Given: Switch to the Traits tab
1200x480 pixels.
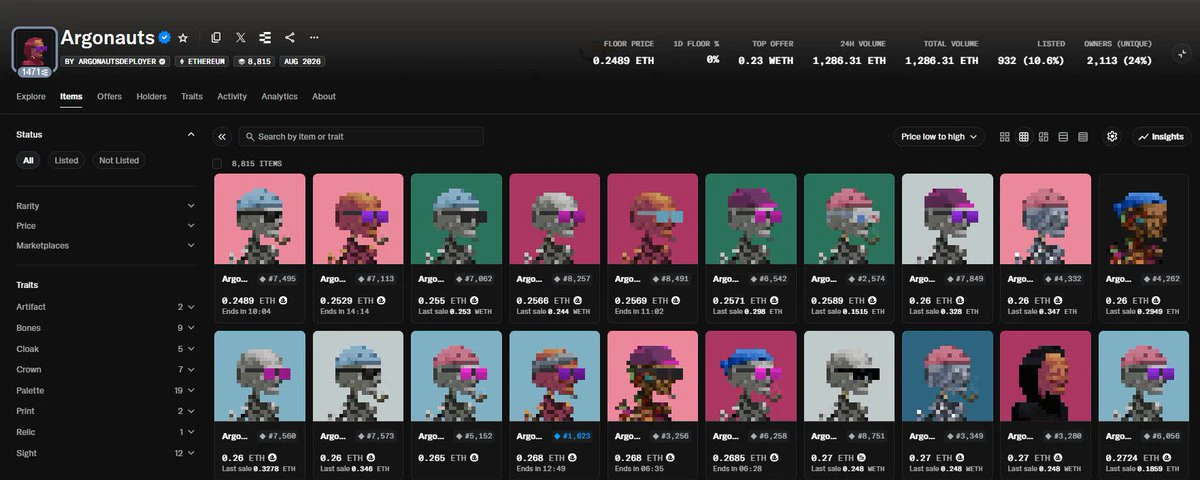Looking at the screenshot, I should 192,97.
